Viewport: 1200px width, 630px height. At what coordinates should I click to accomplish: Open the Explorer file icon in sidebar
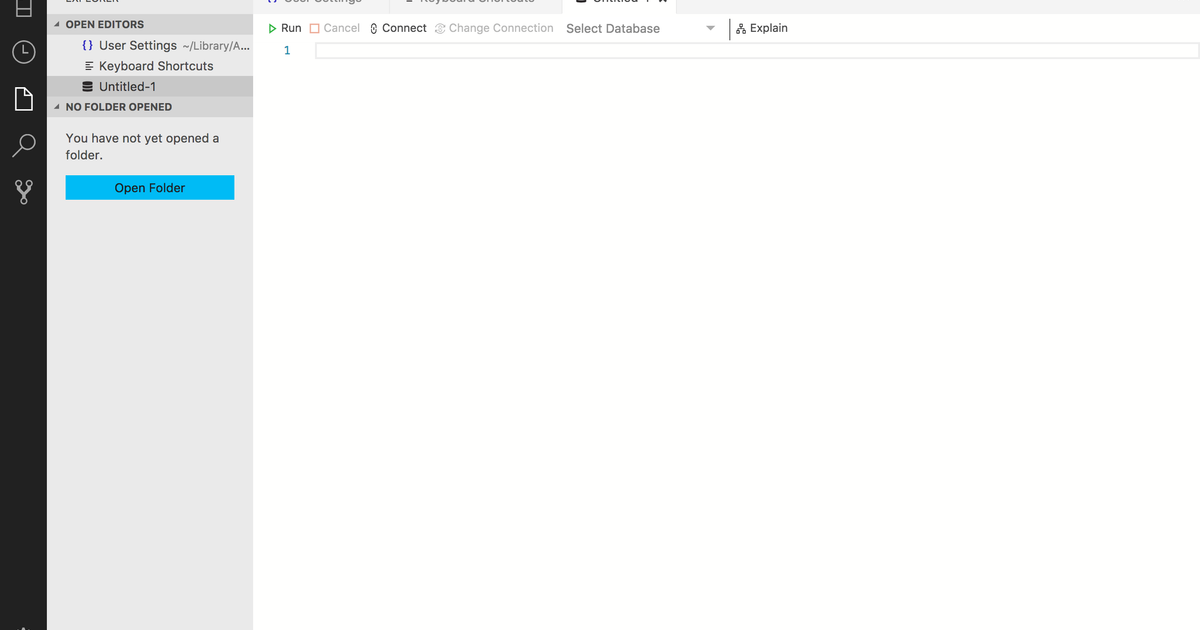tap(23, 98)
